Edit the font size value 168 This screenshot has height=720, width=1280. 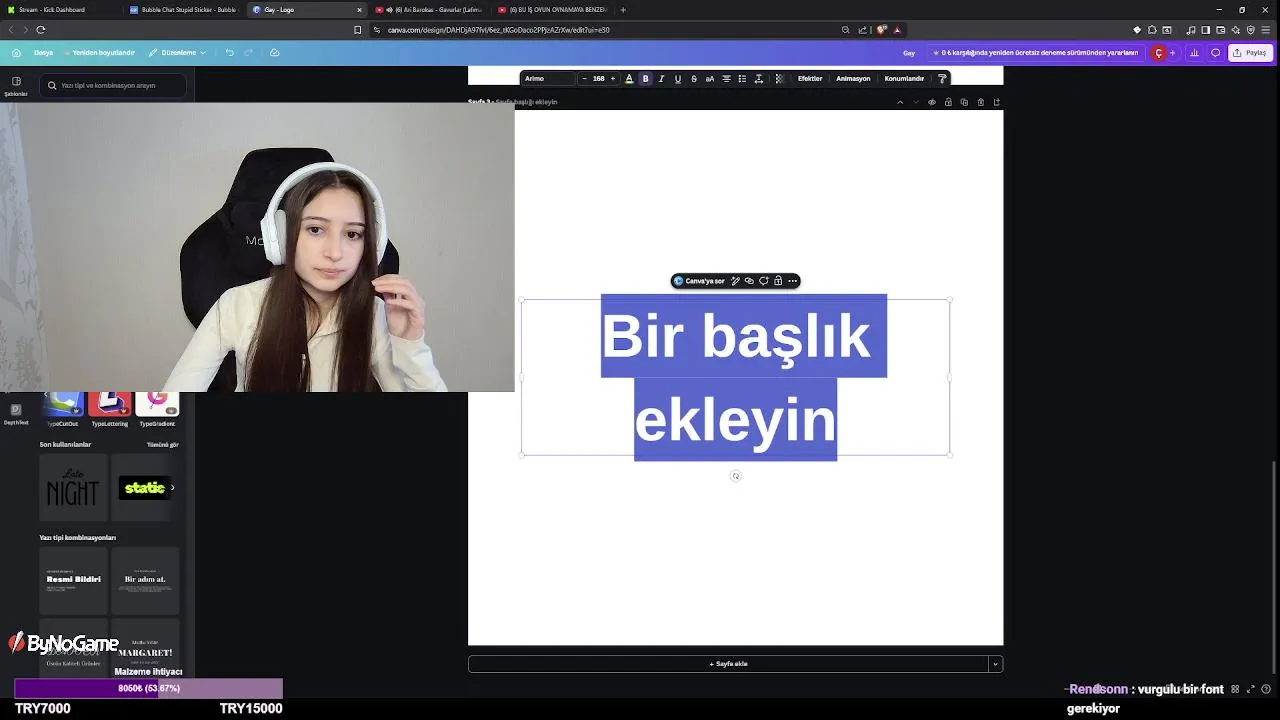[x=599, y=79]
